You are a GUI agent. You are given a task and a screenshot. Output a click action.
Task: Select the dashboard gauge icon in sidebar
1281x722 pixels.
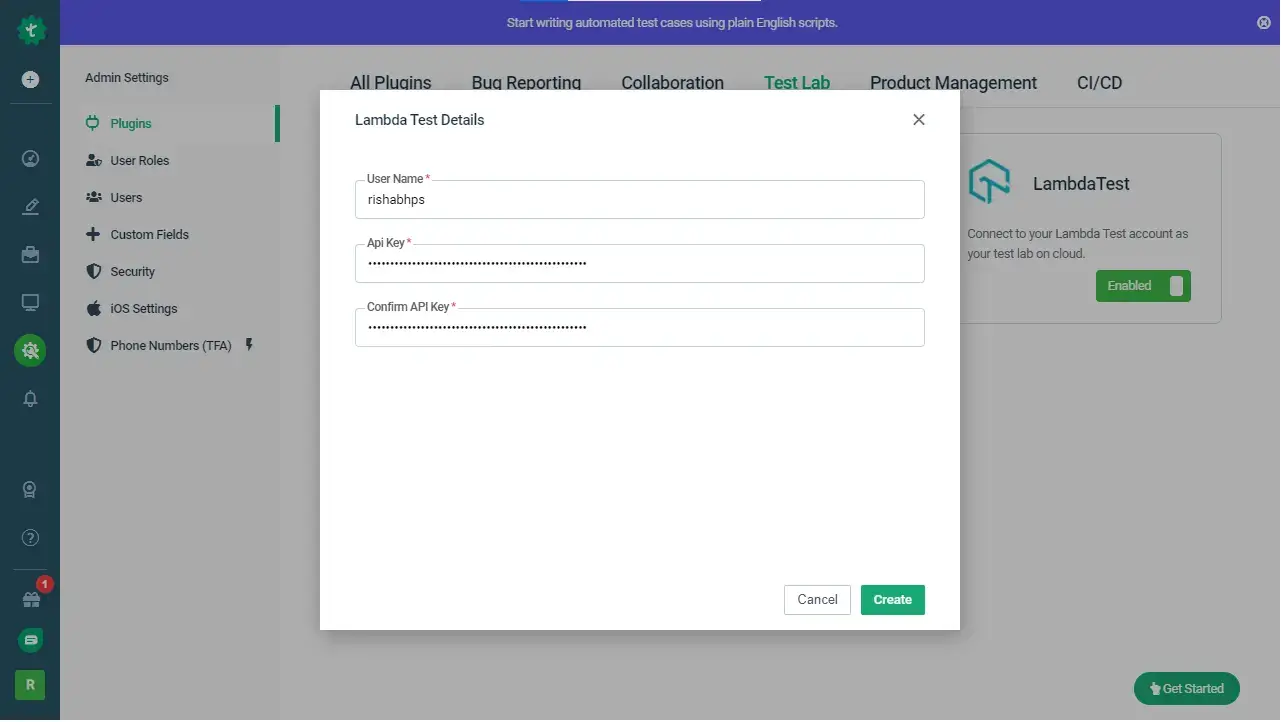point(30,158)
